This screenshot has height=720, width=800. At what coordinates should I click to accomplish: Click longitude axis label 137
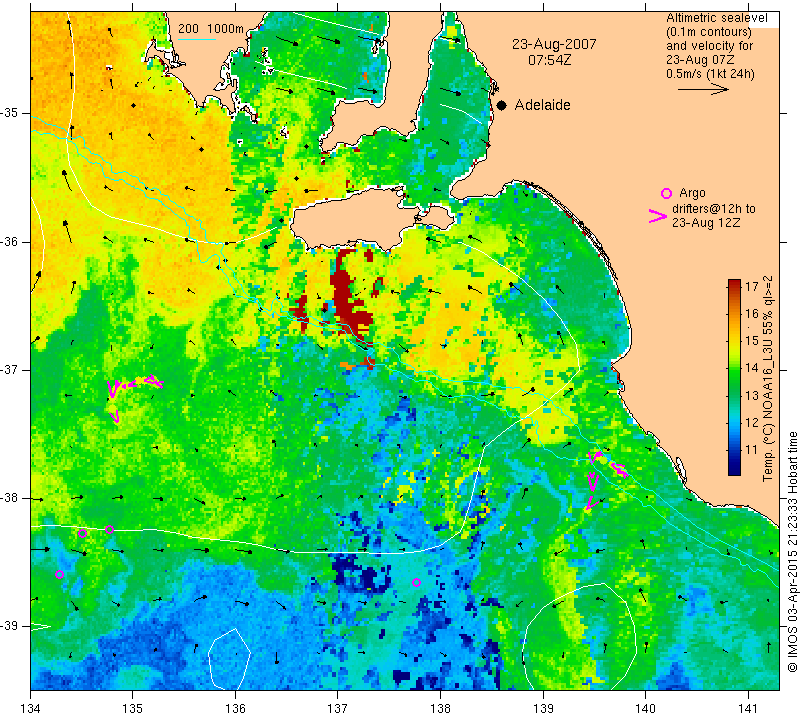[338, 708]
